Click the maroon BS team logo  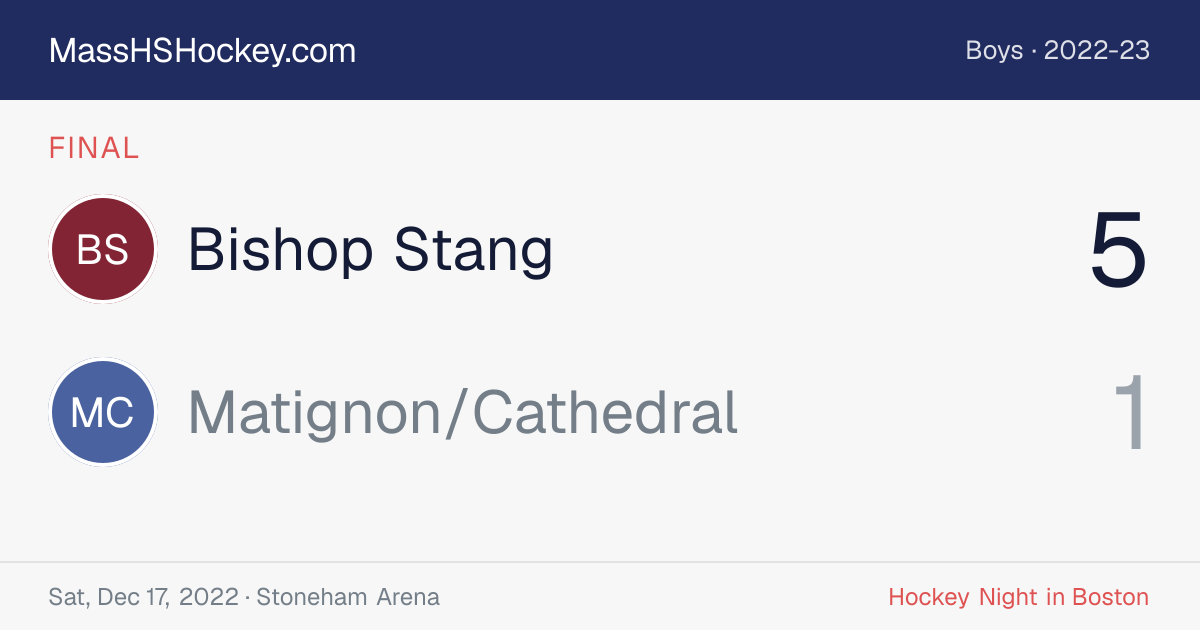coord(103,249)
